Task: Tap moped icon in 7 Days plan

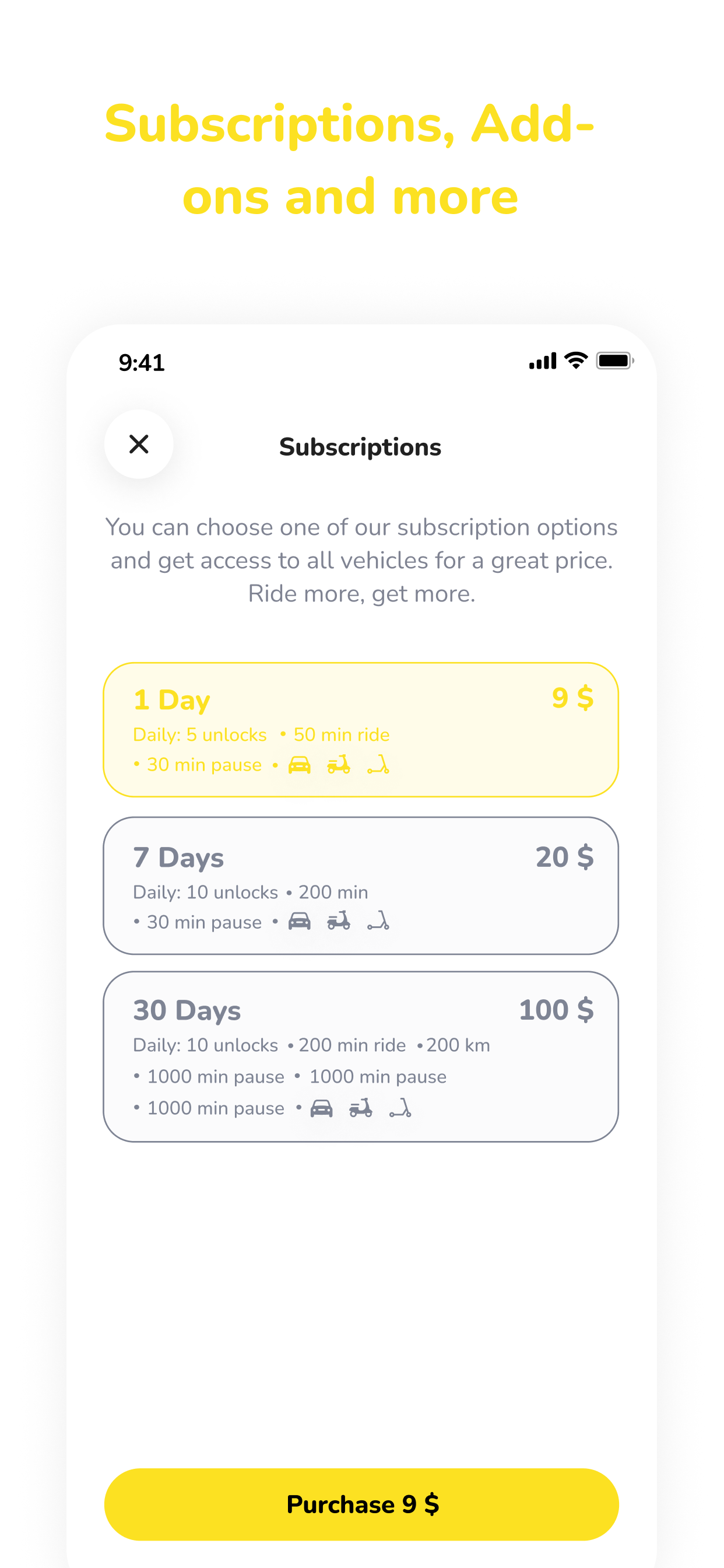Action: pos(339,922)
